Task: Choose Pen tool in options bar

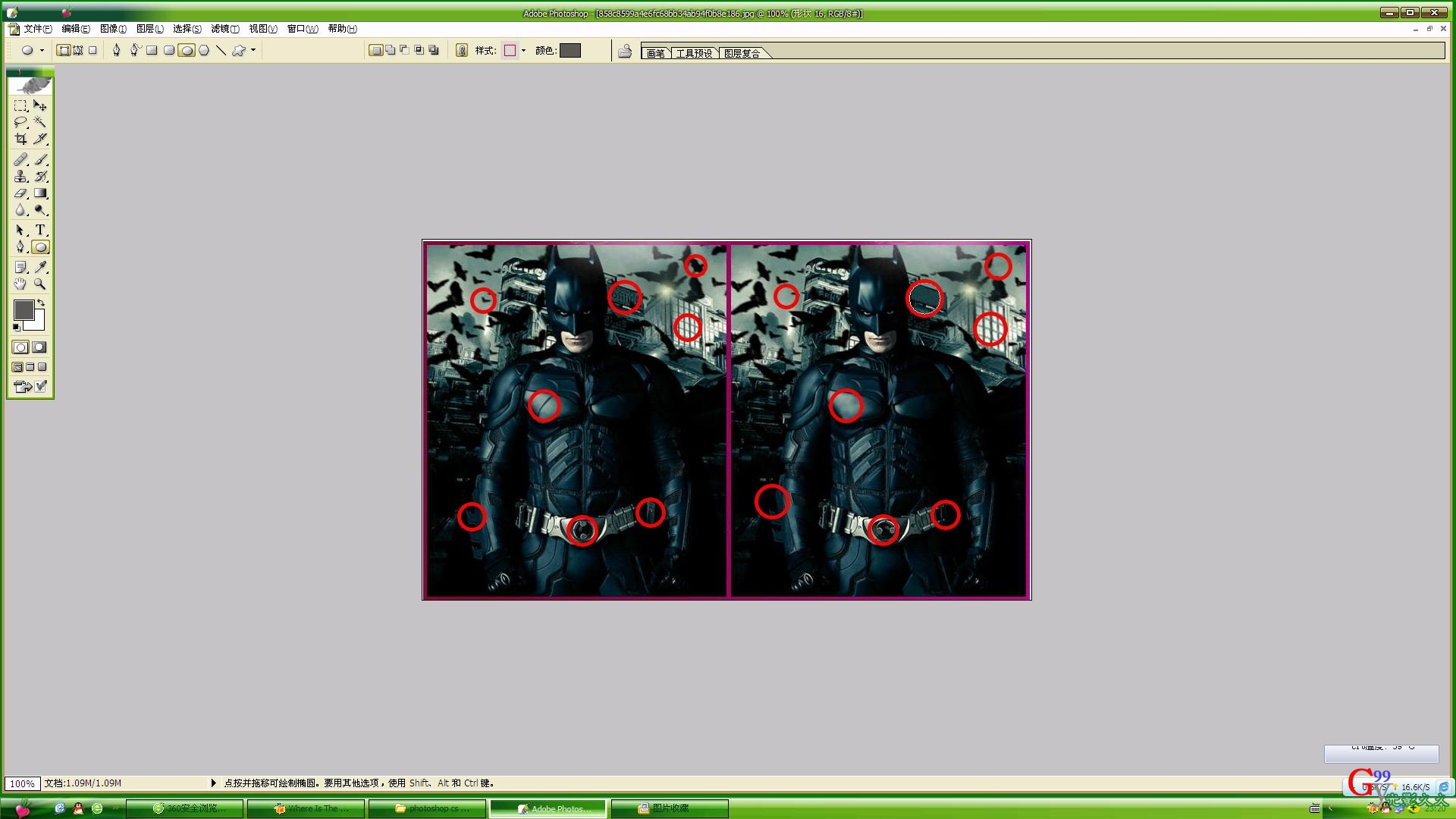Action: (x=116, y=50)
